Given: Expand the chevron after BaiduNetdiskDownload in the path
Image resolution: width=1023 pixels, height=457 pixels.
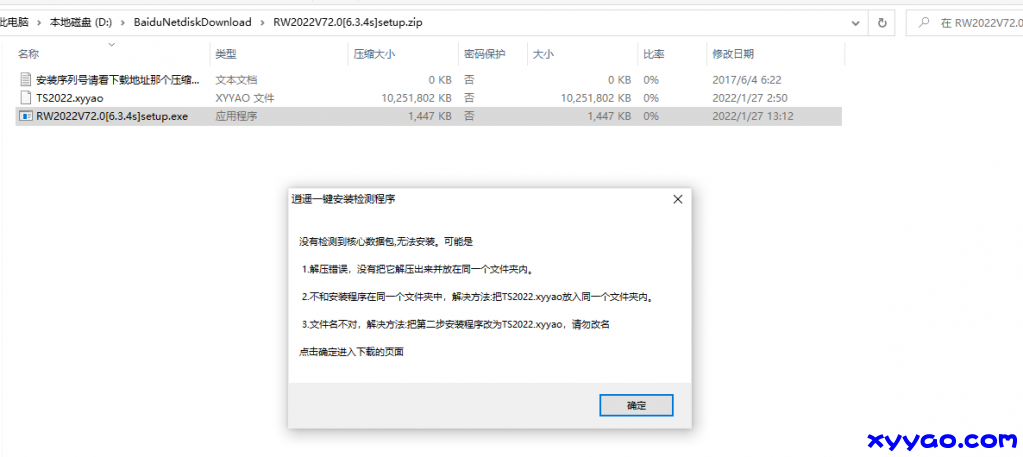Looking at the screenshot, I should pos(262,22).
